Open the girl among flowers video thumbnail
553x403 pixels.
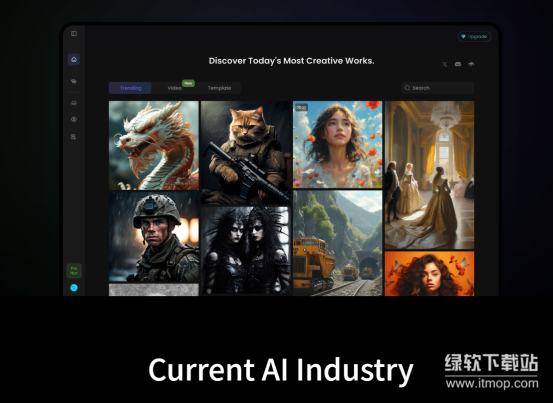click(338, 145)
